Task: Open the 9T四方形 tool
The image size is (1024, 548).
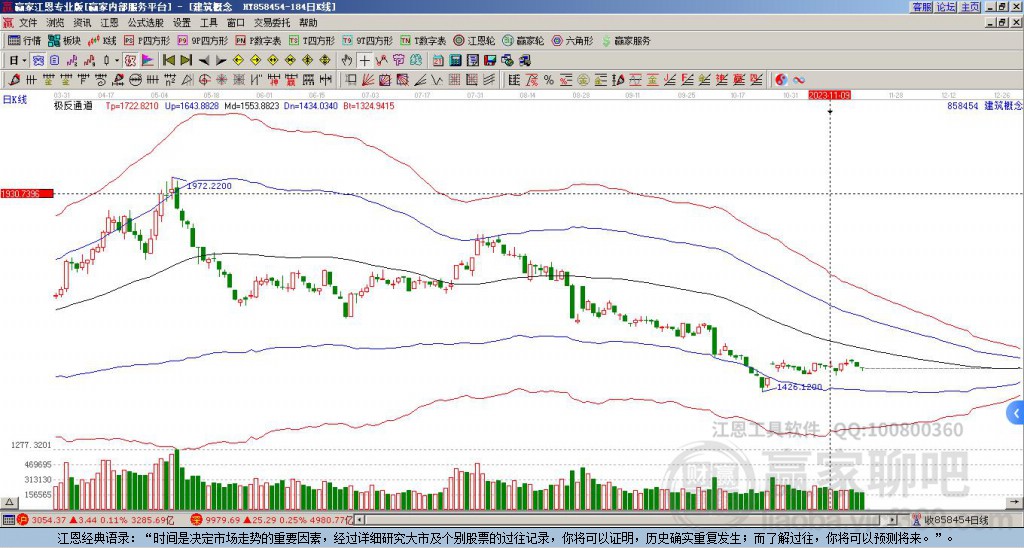Action: (x=367, y=40)
